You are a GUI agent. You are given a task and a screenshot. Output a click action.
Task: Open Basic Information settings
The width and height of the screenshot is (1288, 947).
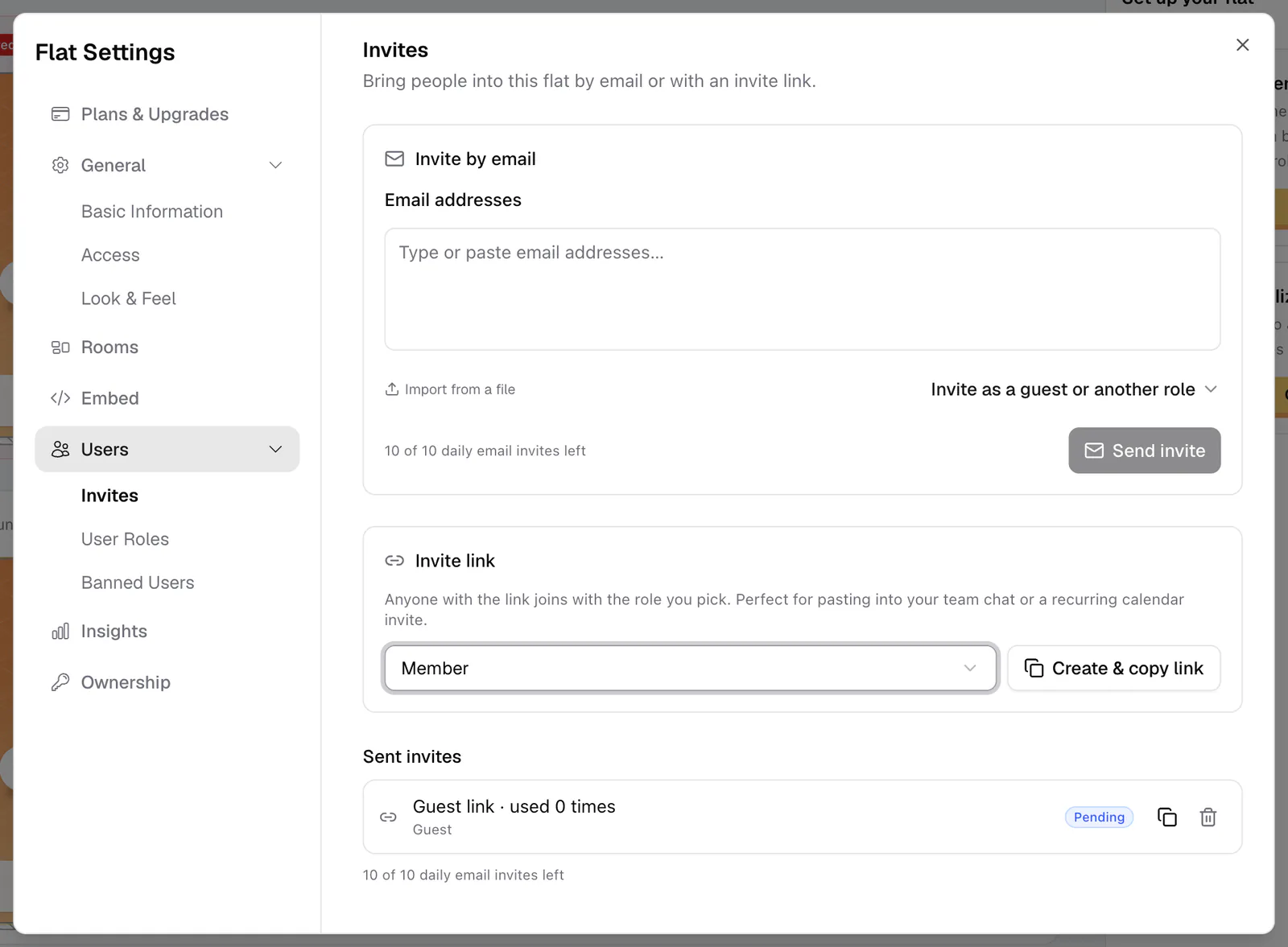coord(152,212)
